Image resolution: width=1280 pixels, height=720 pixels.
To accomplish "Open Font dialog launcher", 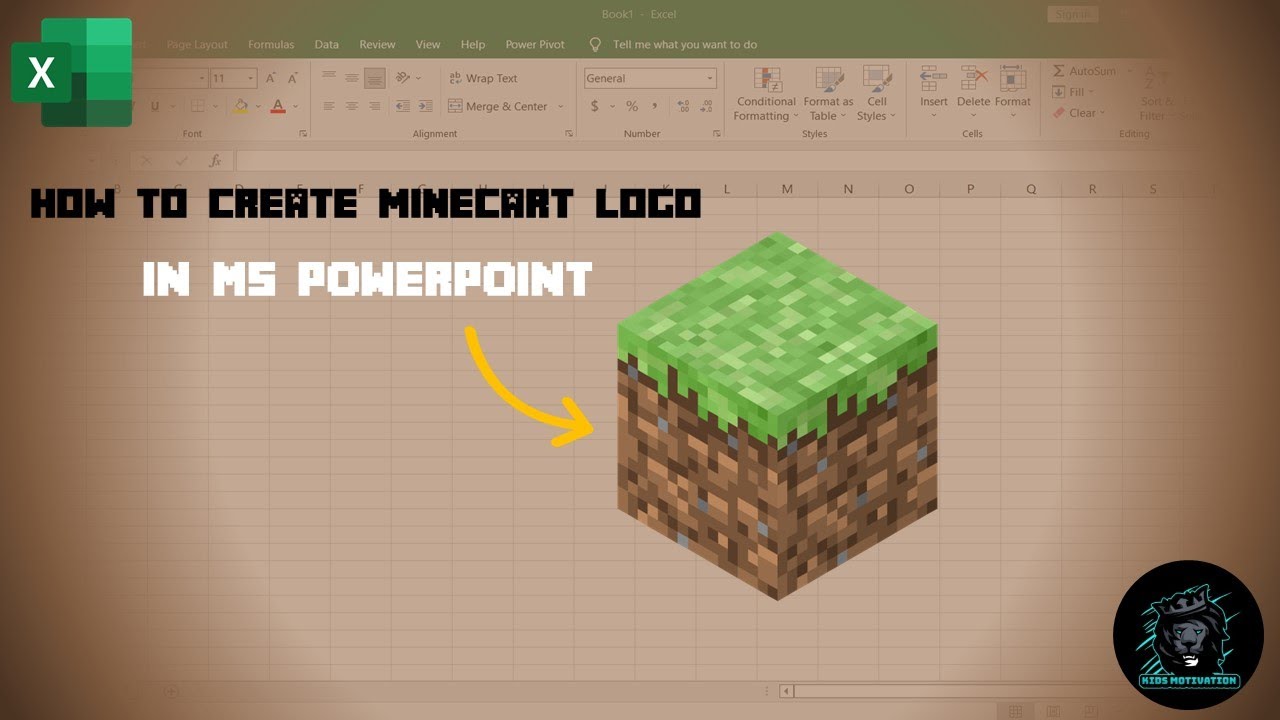I will [x=302, y=133].
